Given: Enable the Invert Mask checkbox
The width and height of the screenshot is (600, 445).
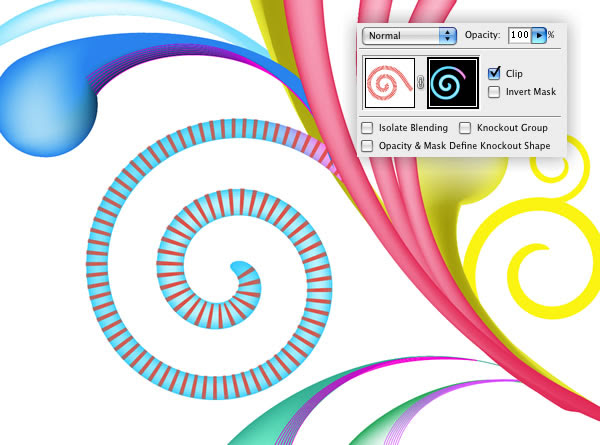Looking at the screenshot, I should [494, 92].
